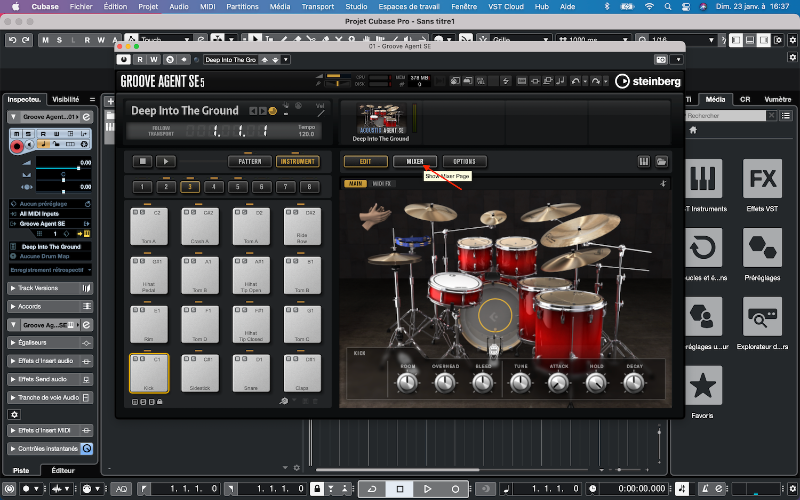The image size is (800, 500).
Task: Enable Read automation R in plugin header
Action: click(x=140, y=60)
